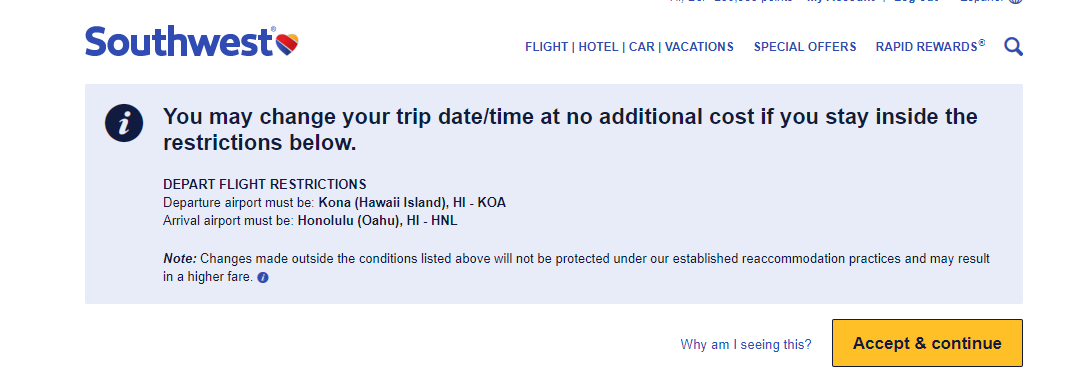Open the SPECIAL OFFERS menu

[x=805, y=47]
